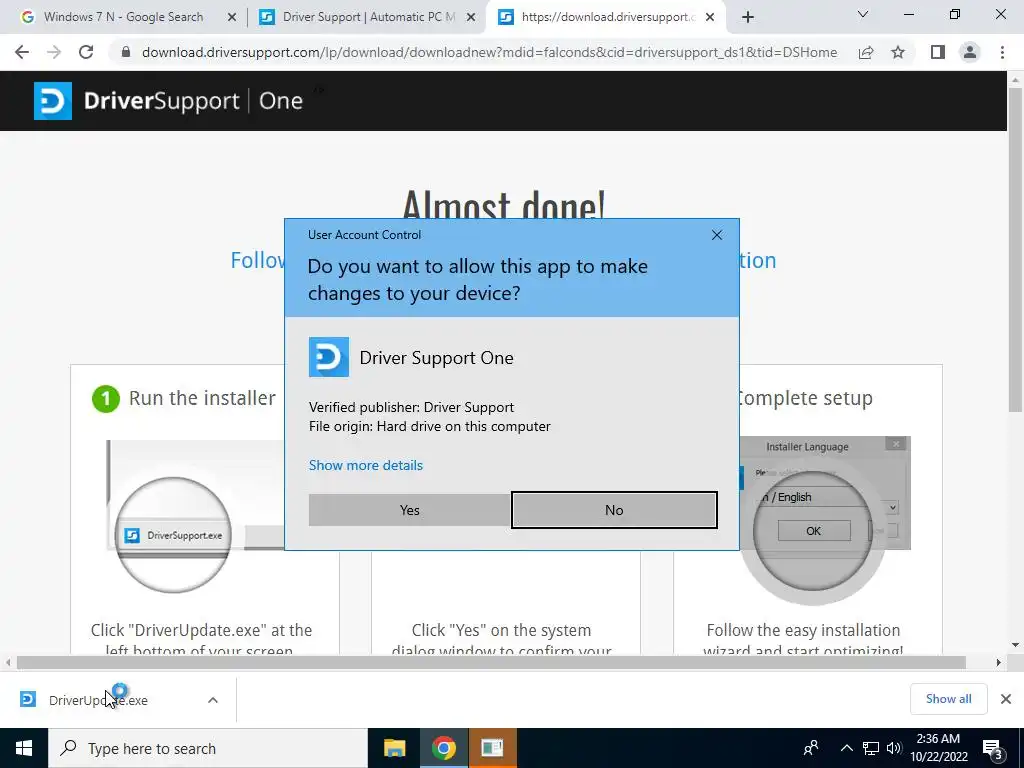The width and height of the screenshot is (1024, 768).
Task: Open the People icon in system tray
Action: (811, 748)
